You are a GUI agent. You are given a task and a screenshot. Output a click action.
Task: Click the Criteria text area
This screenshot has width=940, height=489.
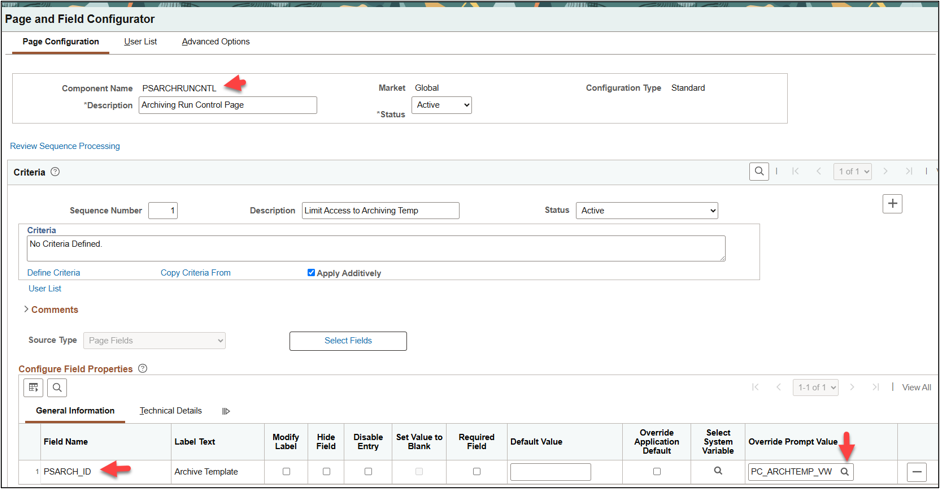click(376, 248)
